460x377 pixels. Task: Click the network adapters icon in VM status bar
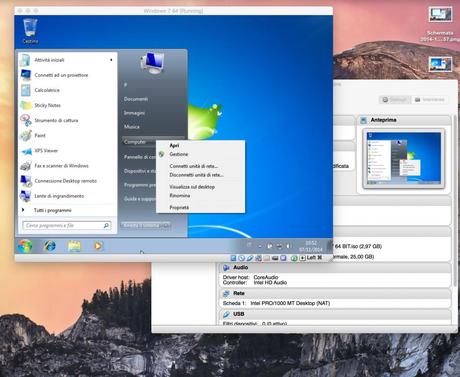pyautogui.click(x=258, y=258)
